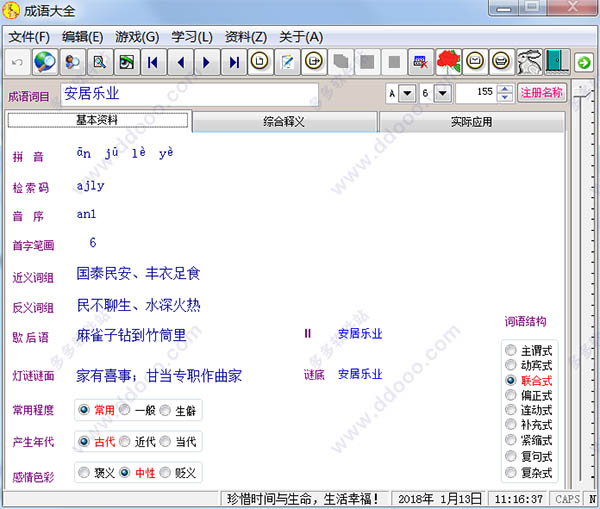
Task: Open the 游戏(G) menu
Action: point(137,37)
